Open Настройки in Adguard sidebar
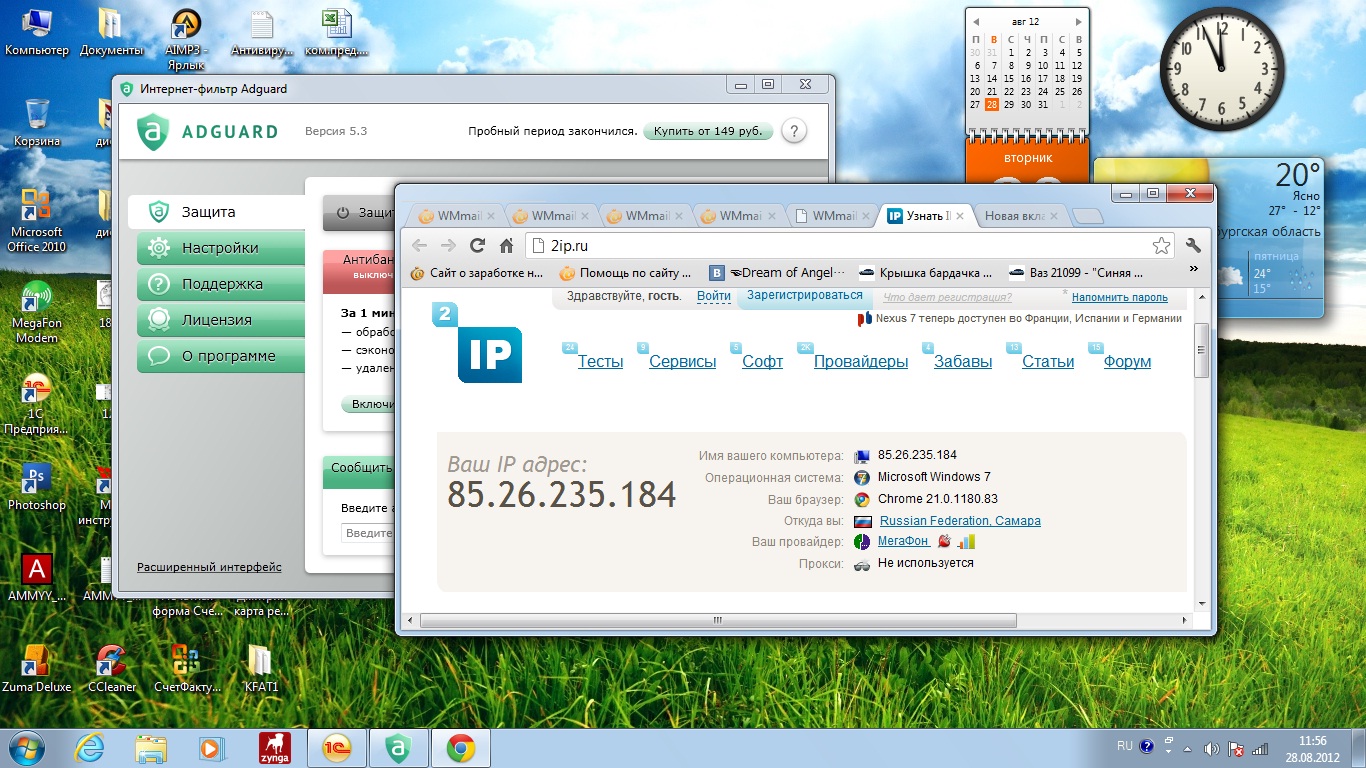The image size is (1366, 768). [220, 248]
